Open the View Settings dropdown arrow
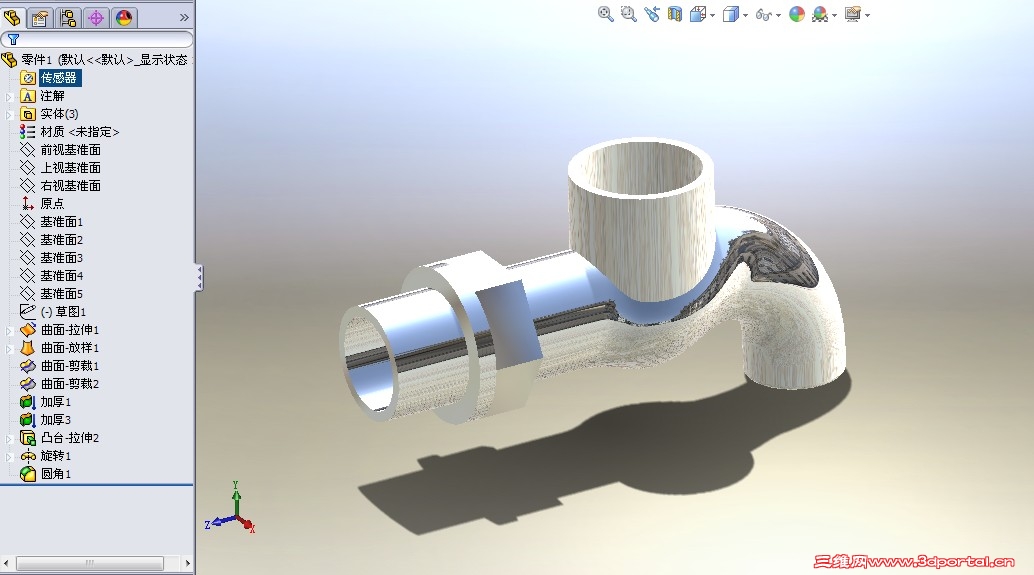 (867, 15)
